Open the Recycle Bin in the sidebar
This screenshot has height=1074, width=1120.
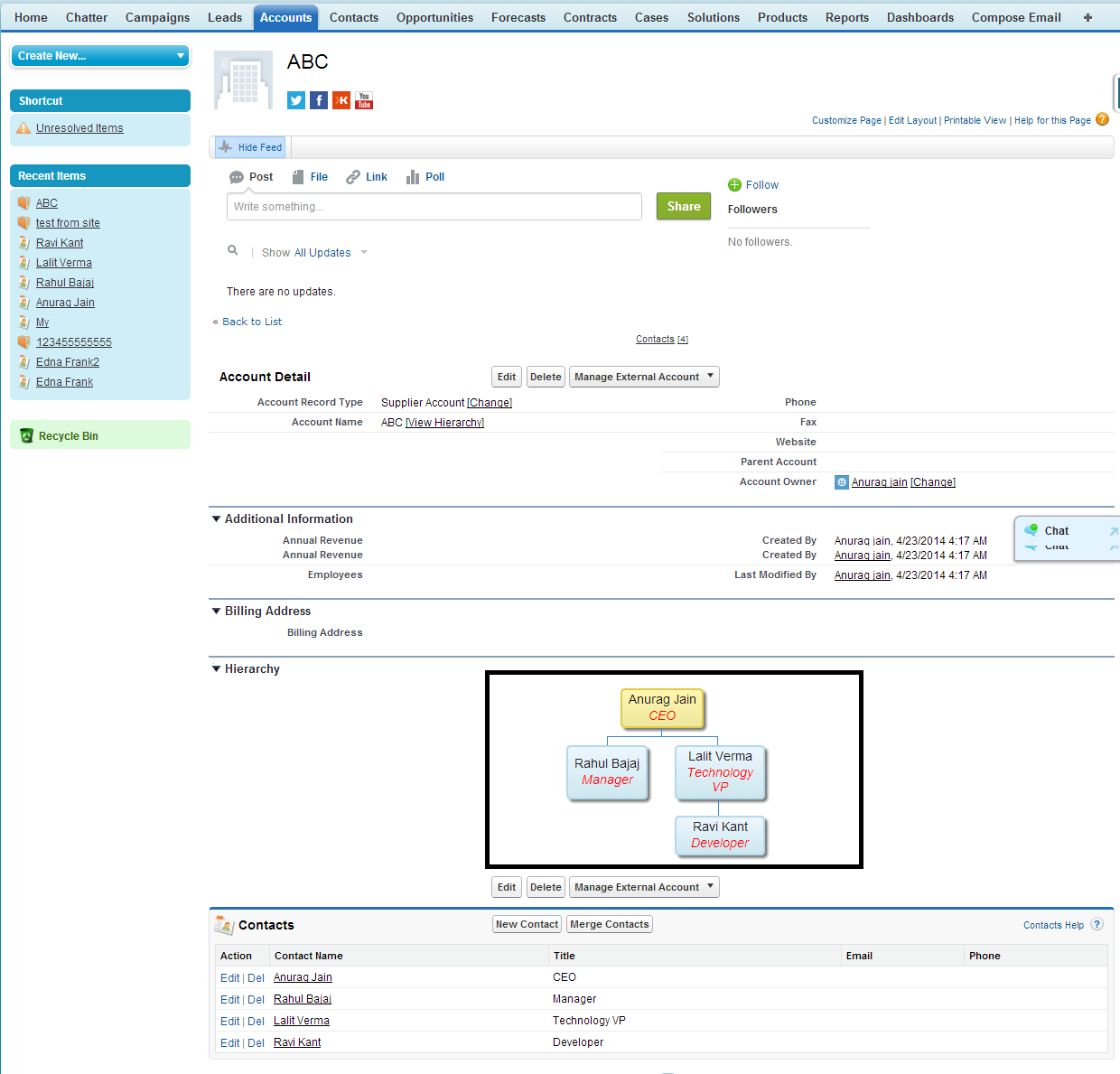pos(67,435)
